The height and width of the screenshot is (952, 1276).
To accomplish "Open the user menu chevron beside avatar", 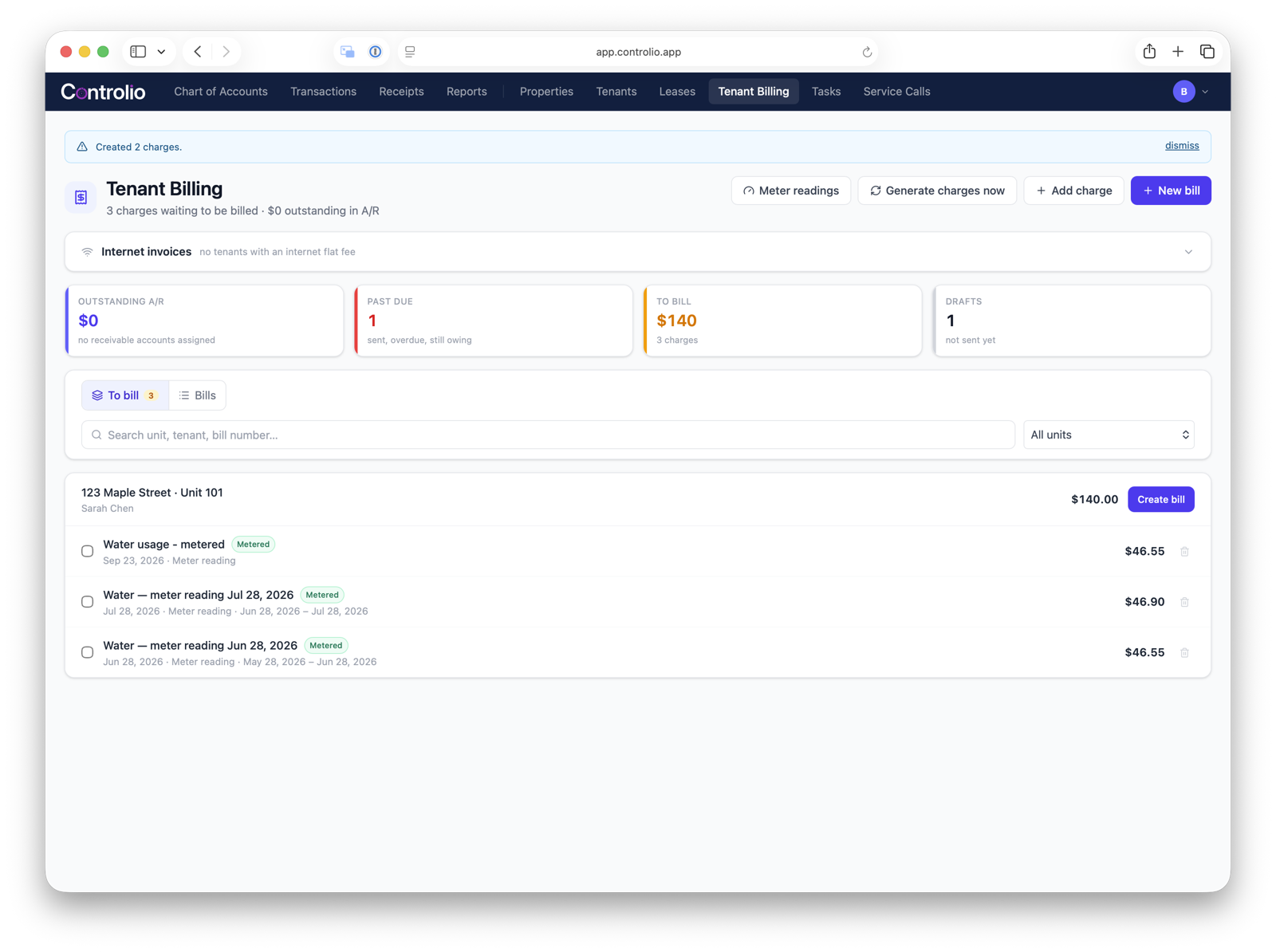I will click(x=1205, y=92).
